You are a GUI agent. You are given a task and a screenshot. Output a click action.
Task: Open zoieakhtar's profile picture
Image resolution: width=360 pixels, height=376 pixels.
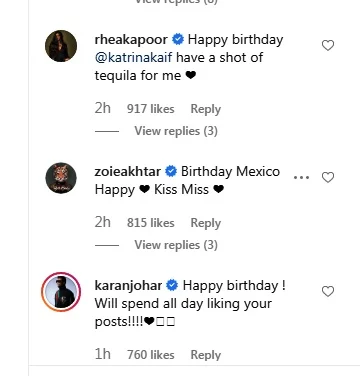[61, 178]
